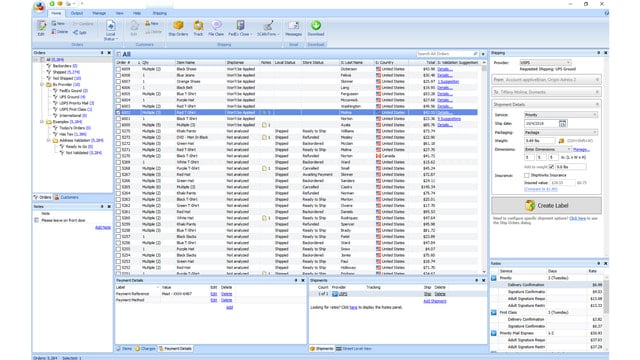
Task: Check the Purple Hat order 6004 checkbox
Action: coord(118,100)
